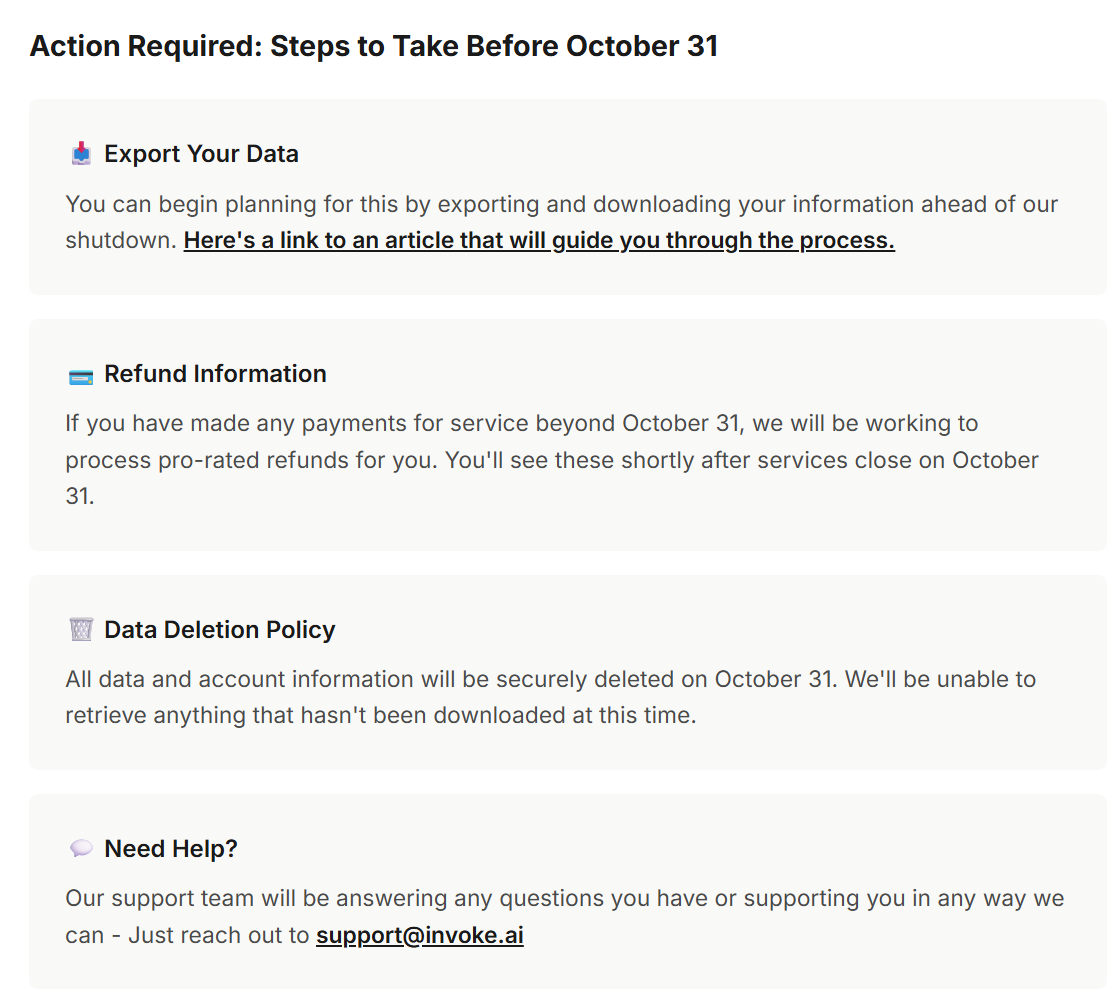Select the "Refund Information" heading
This screenshot has height=1008, width=1116.
point(215,374)
